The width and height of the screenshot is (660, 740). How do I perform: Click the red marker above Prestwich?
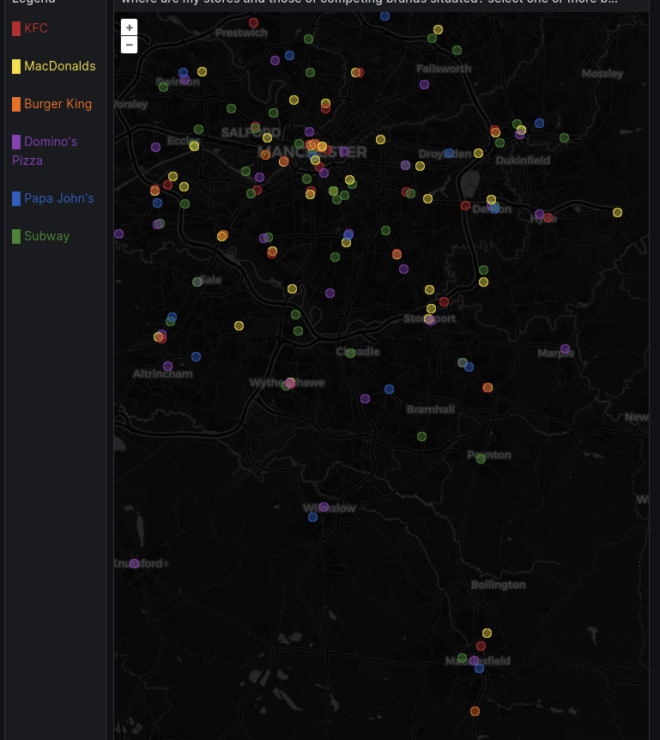[x=254, y=23]
